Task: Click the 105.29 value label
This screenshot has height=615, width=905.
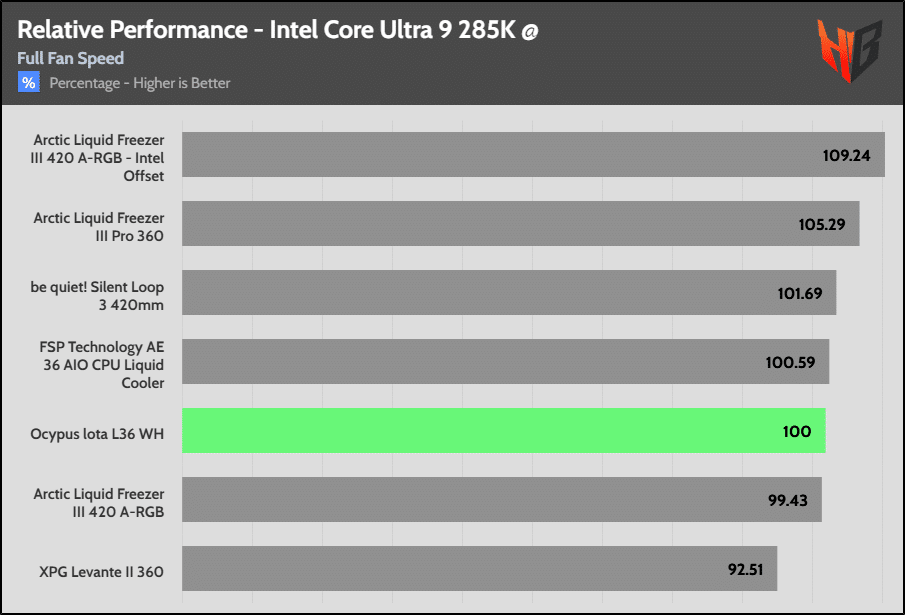Action: pos(822,224)
